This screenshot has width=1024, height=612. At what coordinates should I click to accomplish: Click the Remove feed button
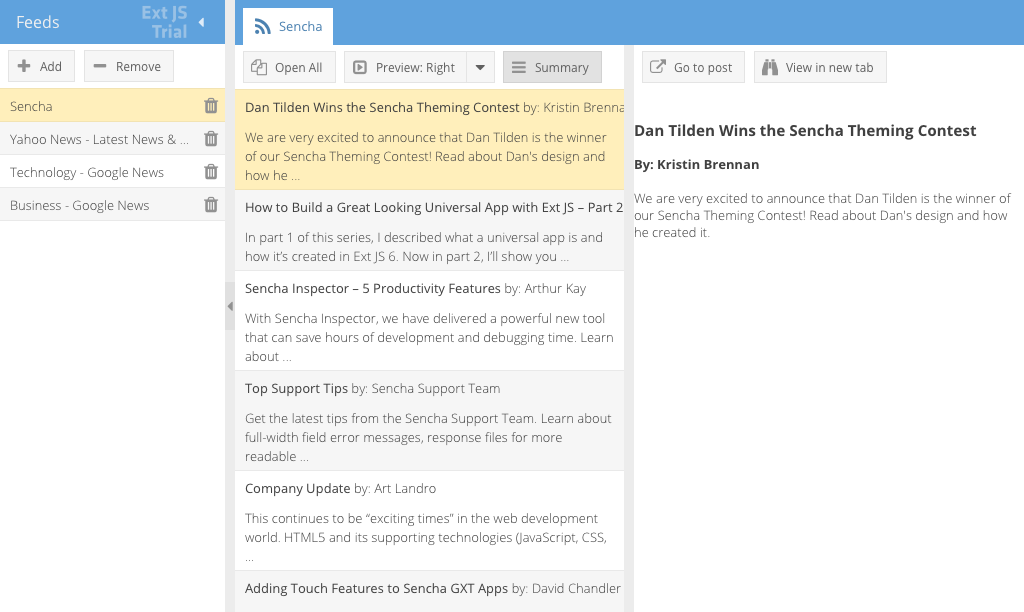point(129,66)
